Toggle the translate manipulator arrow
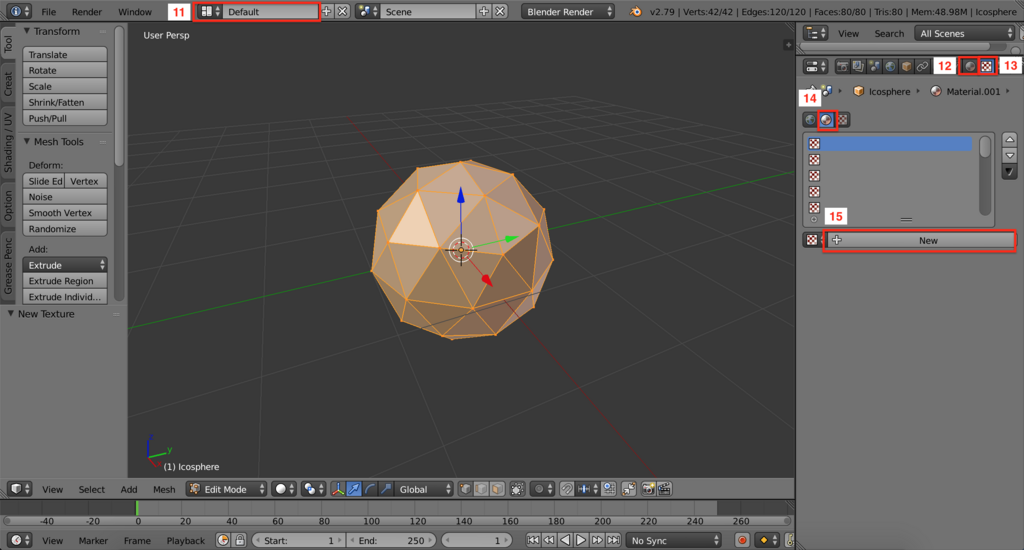The image size is (1024, 550). click(354, 489)
